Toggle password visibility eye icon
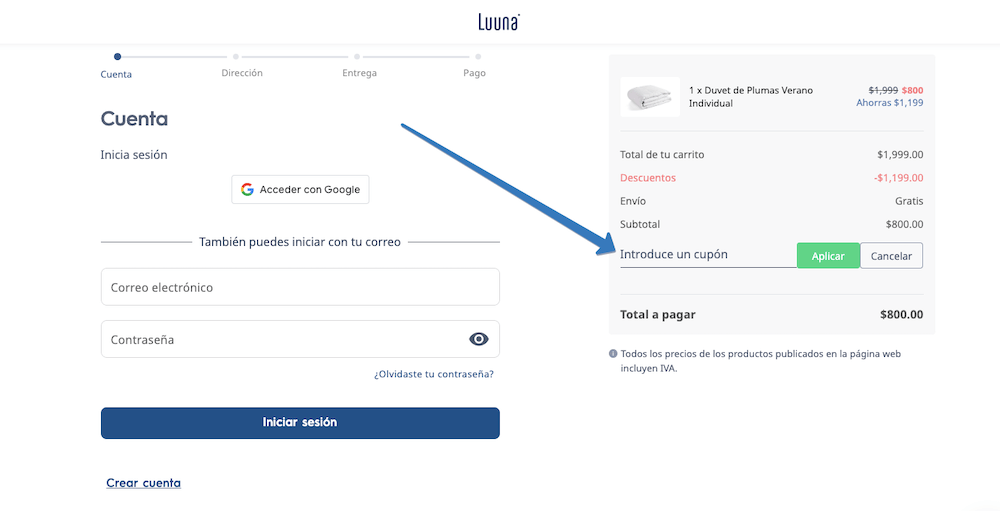1000x511 pixels. tap(479, 339)
